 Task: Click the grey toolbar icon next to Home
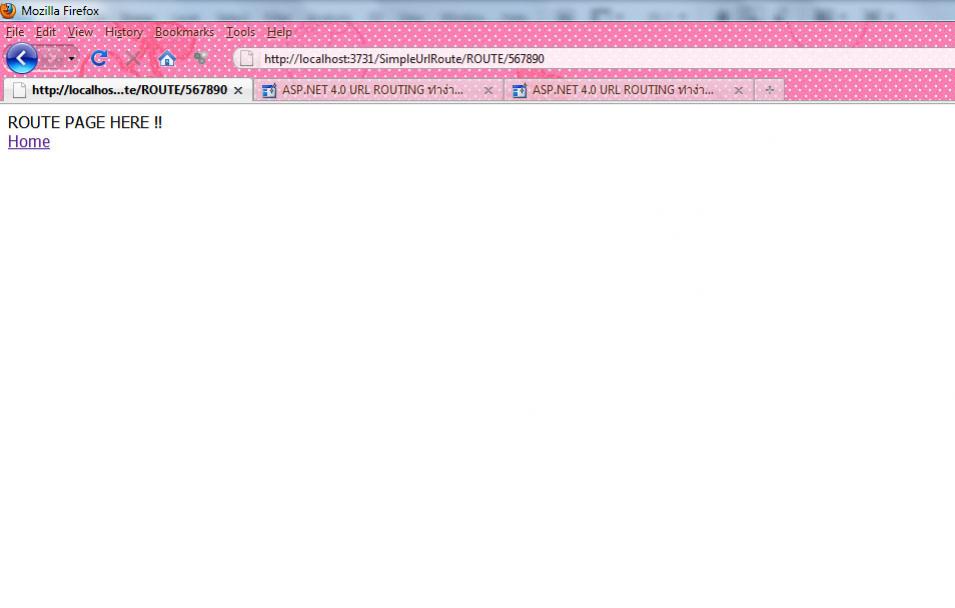[200, 58]
